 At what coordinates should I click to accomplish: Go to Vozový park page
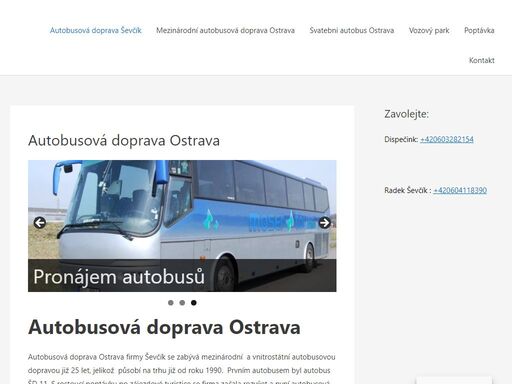click(x=429, y=30)
